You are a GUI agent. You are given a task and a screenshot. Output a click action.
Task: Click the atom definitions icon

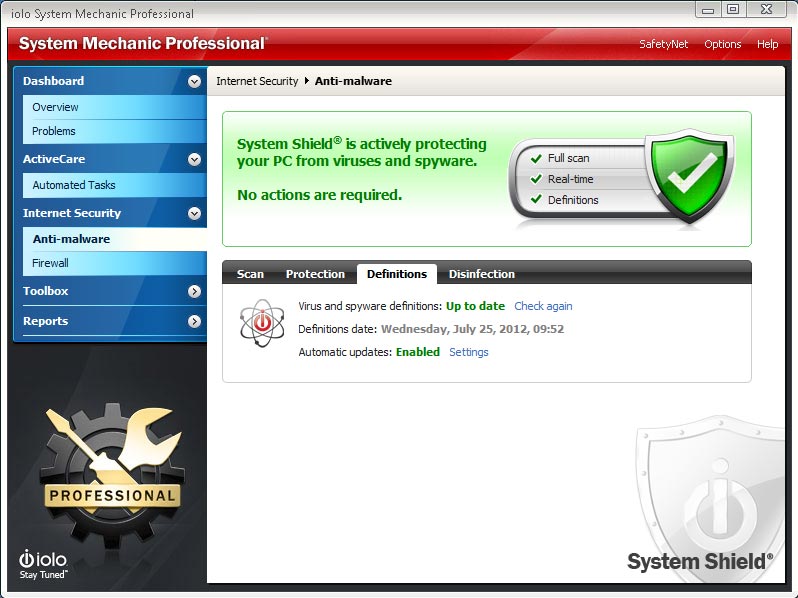coord(262,323)
